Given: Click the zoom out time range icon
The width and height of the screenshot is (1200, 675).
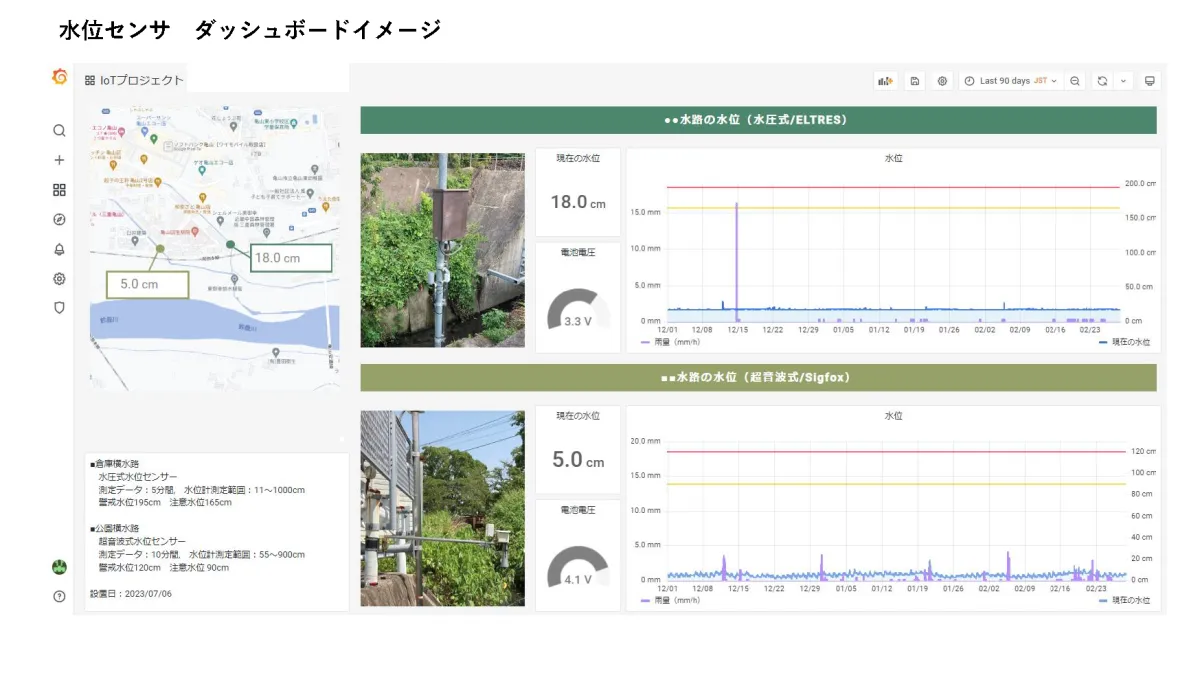Looking at the screenshot, I should (1074, 81).
